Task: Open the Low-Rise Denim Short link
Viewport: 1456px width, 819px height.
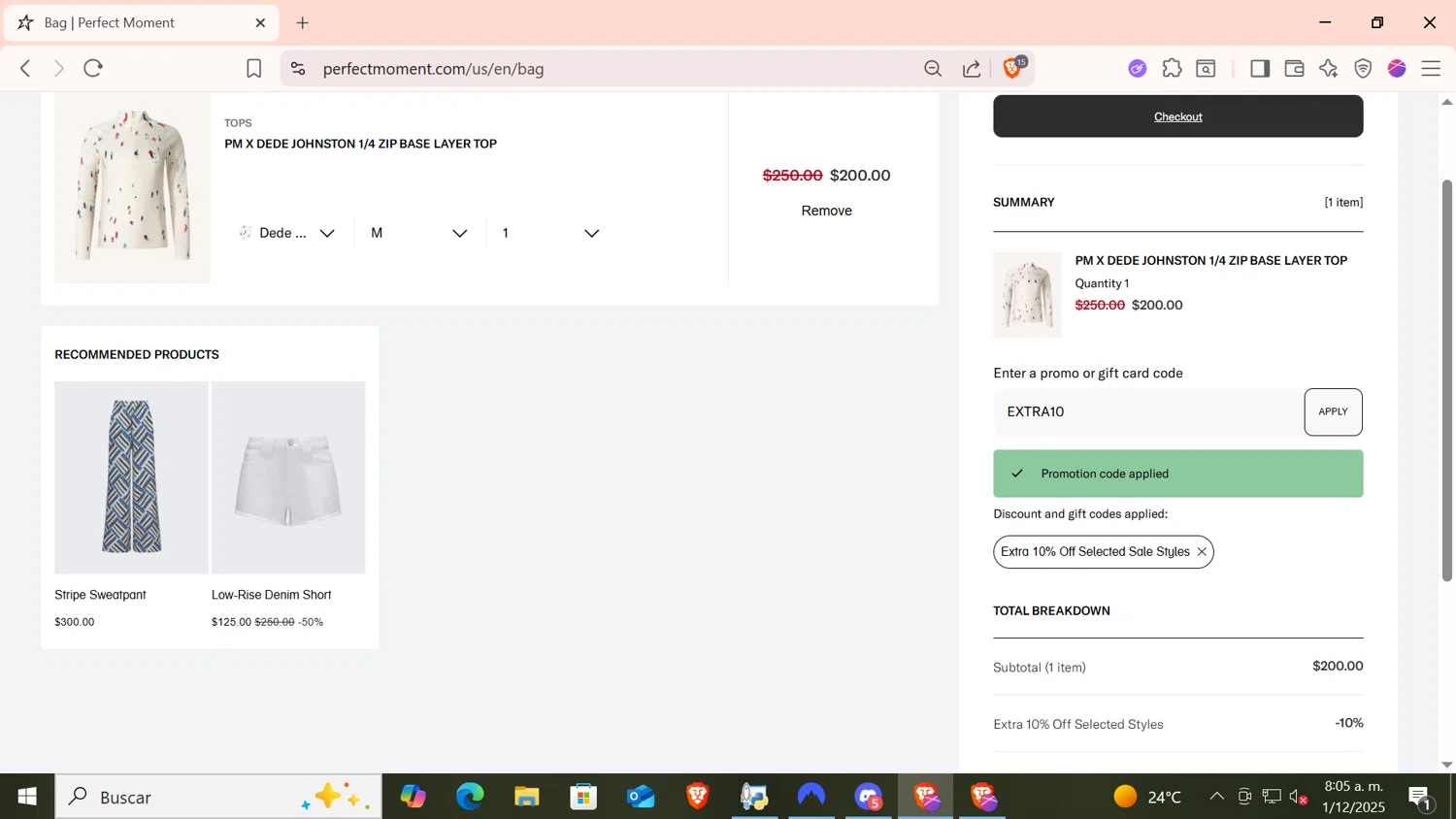Action: pos(272,595)
